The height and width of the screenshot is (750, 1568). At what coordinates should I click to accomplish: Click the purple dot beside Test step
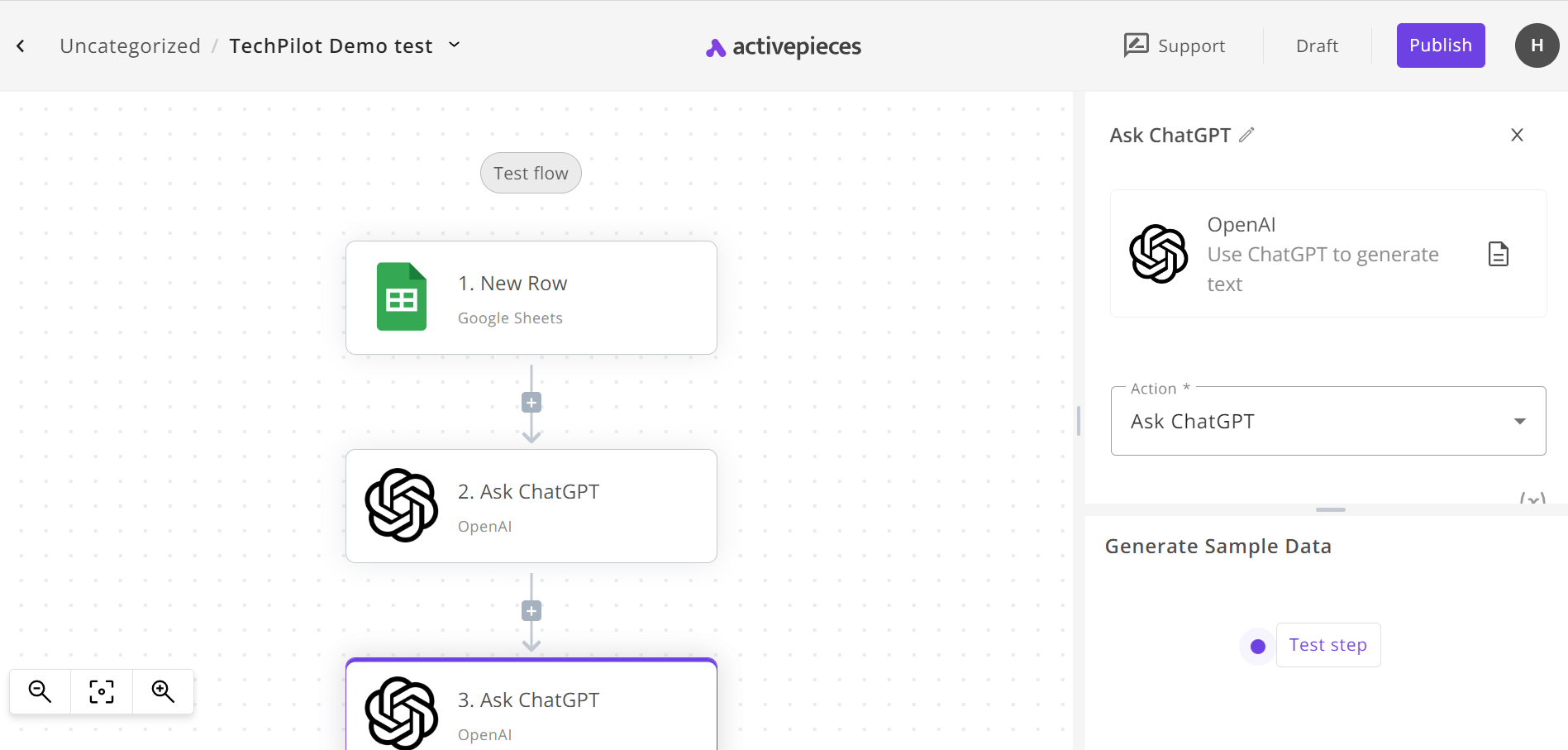(x=1258, y=647)
